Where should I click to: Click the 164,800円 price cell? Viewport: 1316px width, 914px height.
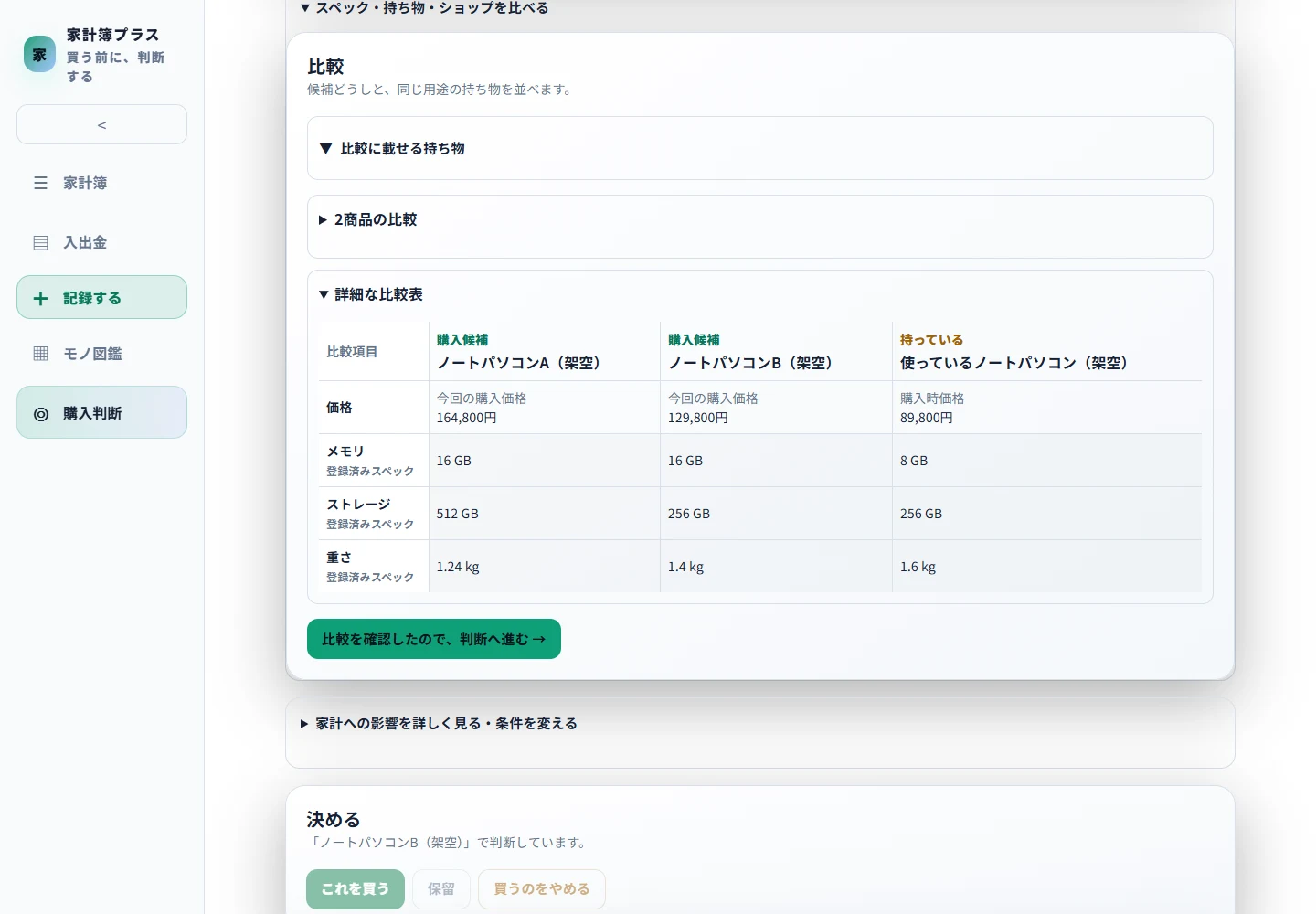click(545, 408)
